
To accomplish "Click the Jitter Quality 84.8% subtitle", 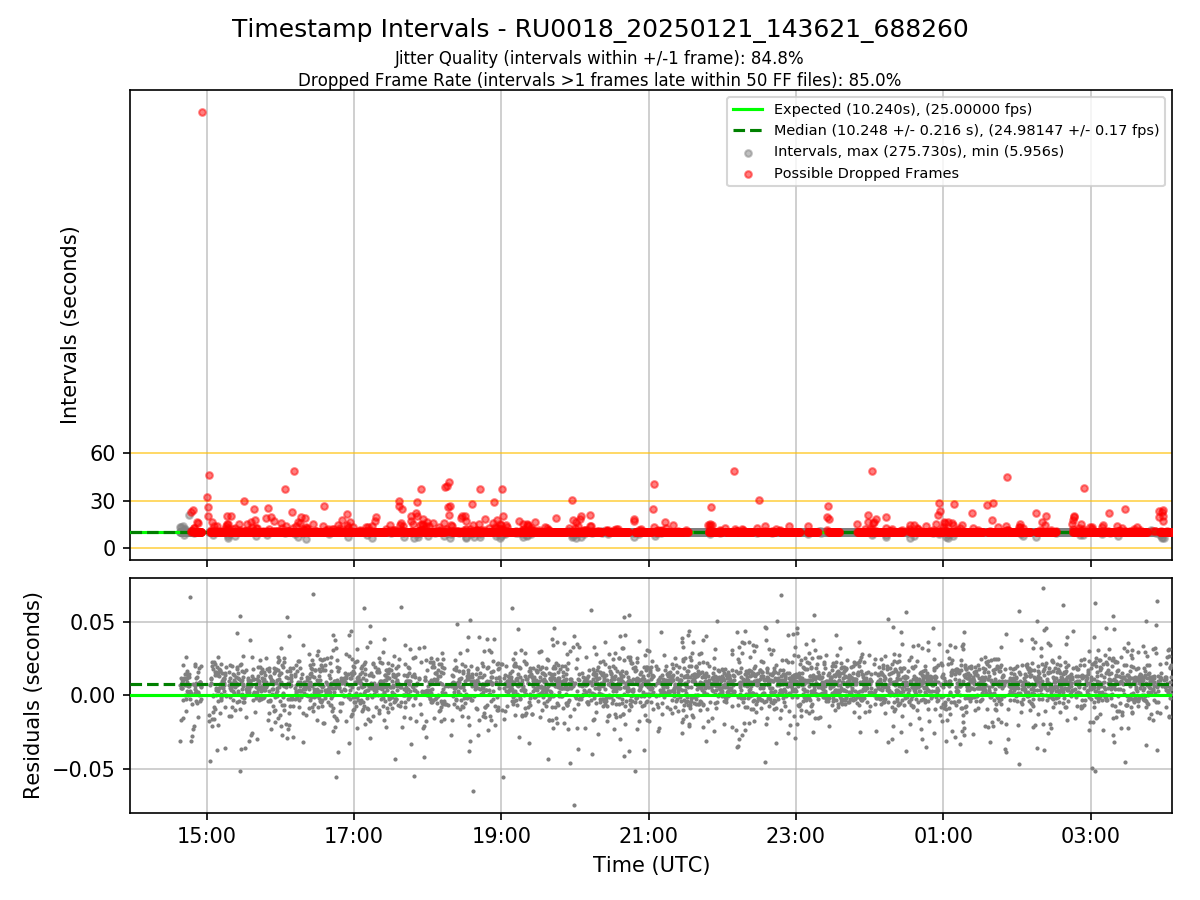I will [599, 58].
